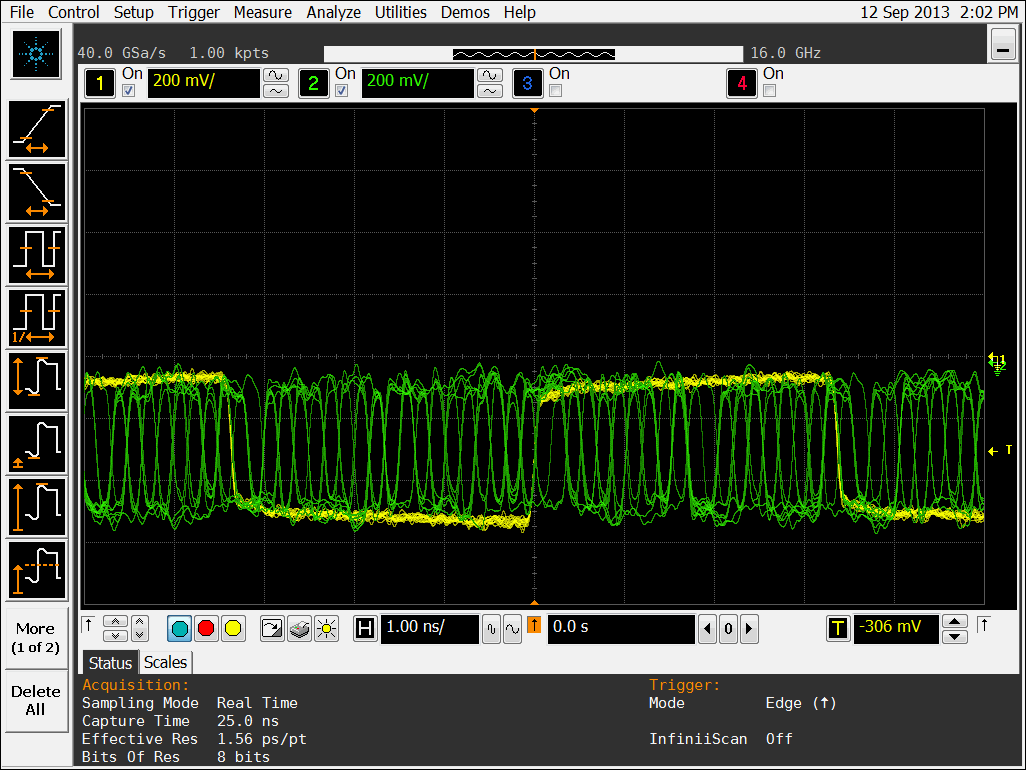Screen dimensions: 1026x770
Task: Click the frequency measurement icon
Action: coord(37,318)
